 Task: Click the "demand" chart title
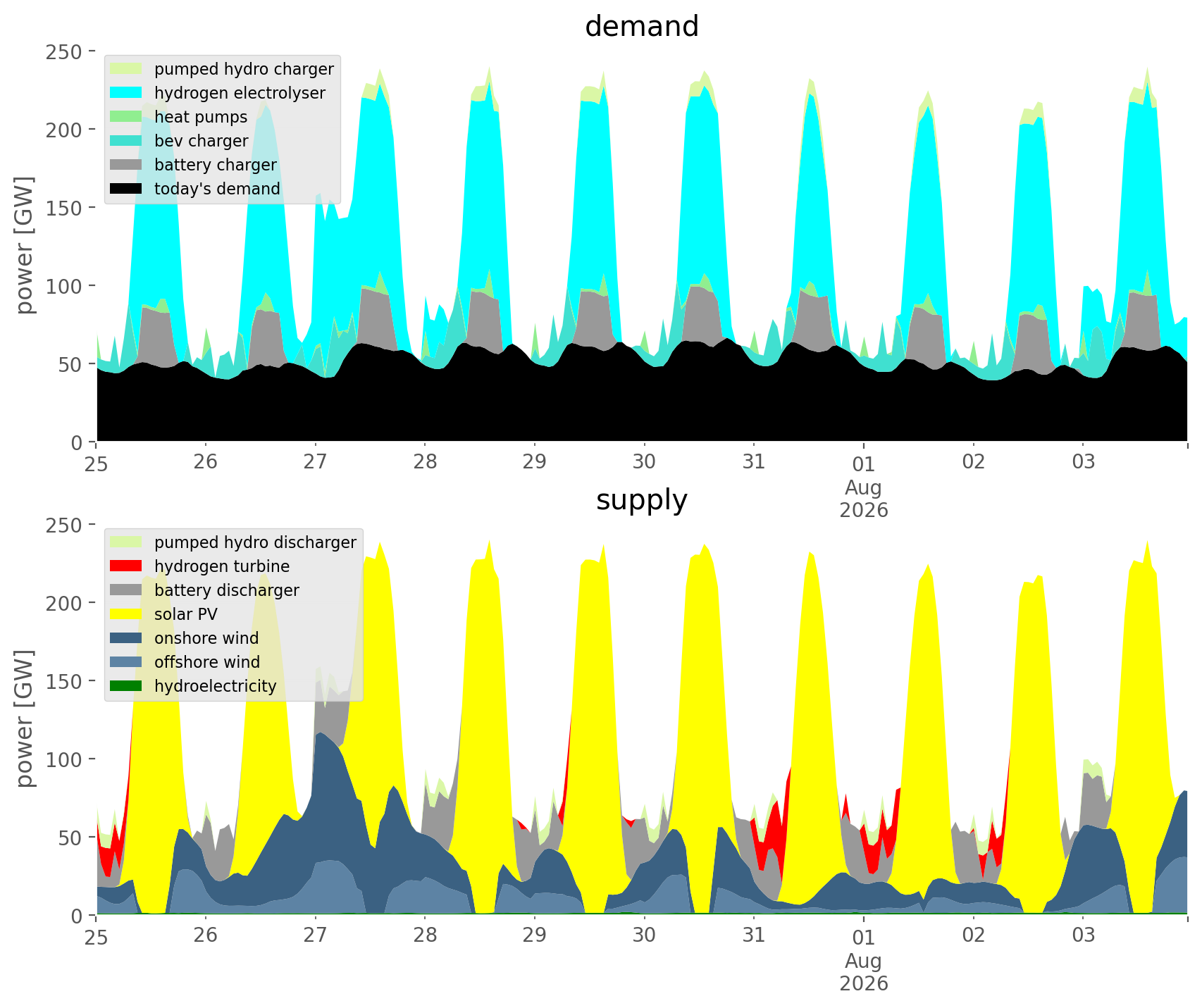[x=642, y=27]
